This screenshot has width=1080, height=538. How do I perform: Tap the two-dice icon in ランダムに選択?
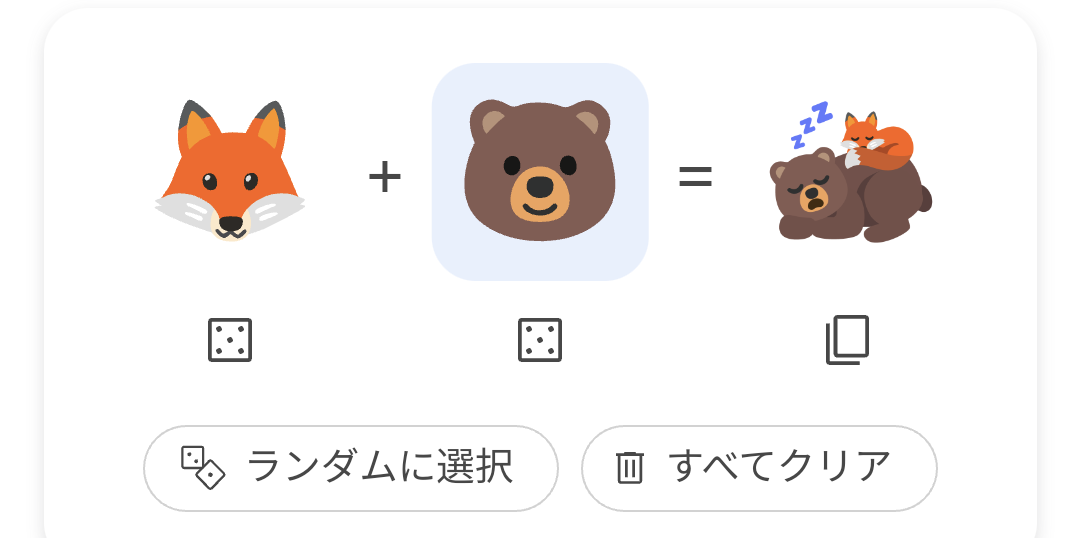point(203,468)
